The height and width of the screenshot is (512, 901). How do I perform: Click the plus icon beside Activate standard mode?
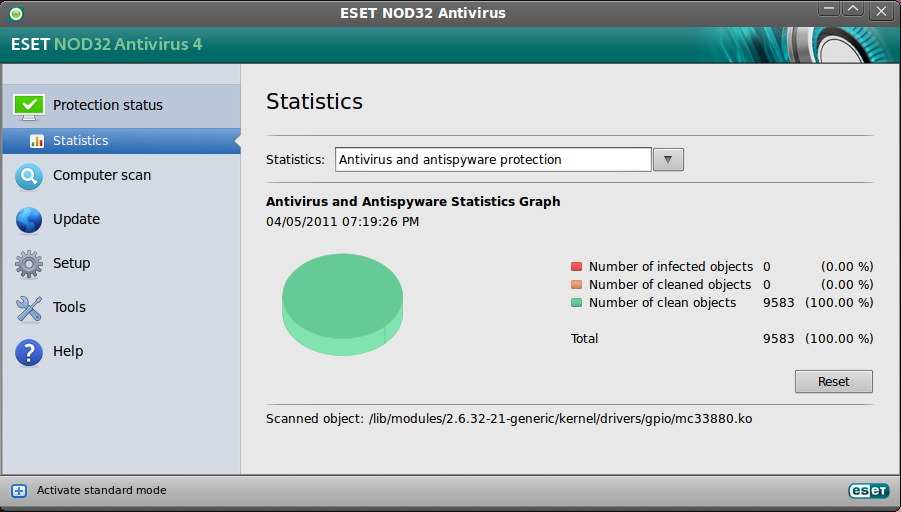(x=19, y=491)
